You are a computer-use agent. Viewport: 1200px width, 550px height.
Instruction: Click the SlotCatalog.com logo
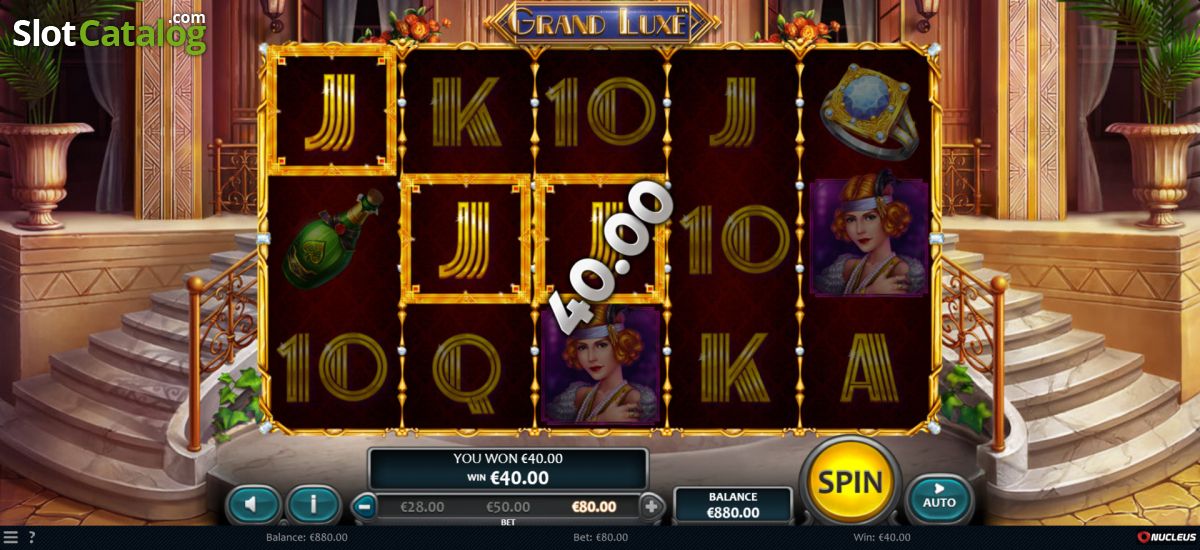point(108,33)
